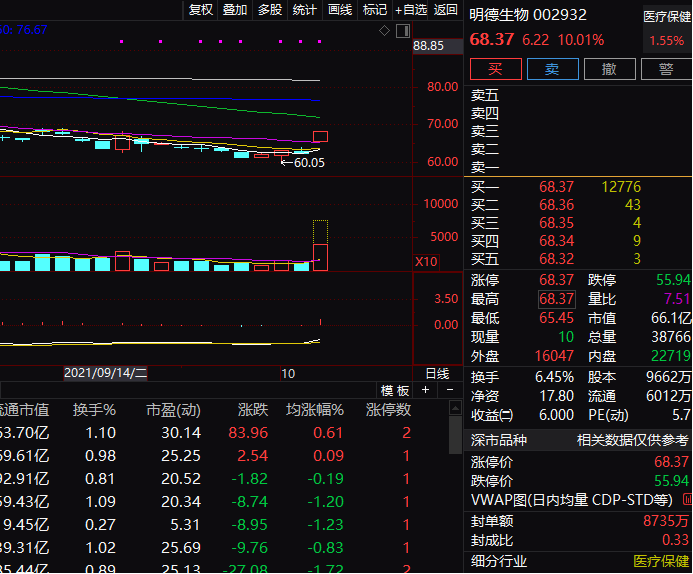The width and height of the screenshot is (693, 574).
Task: Click the 买 (buy) button
Action: coord(496,69)
